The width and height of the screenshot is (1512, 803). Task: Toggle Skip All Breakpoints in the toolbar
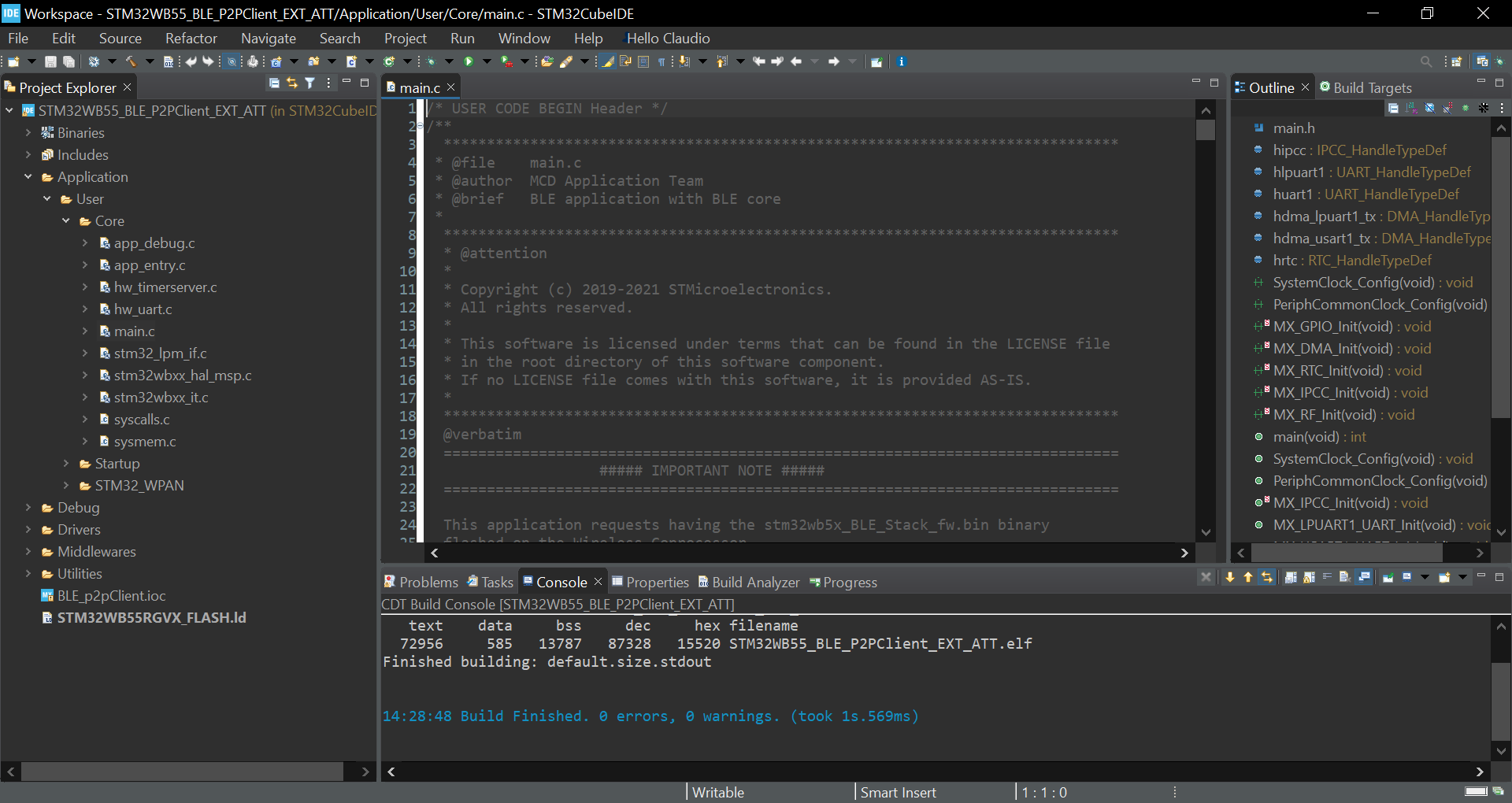pos(232,61)
